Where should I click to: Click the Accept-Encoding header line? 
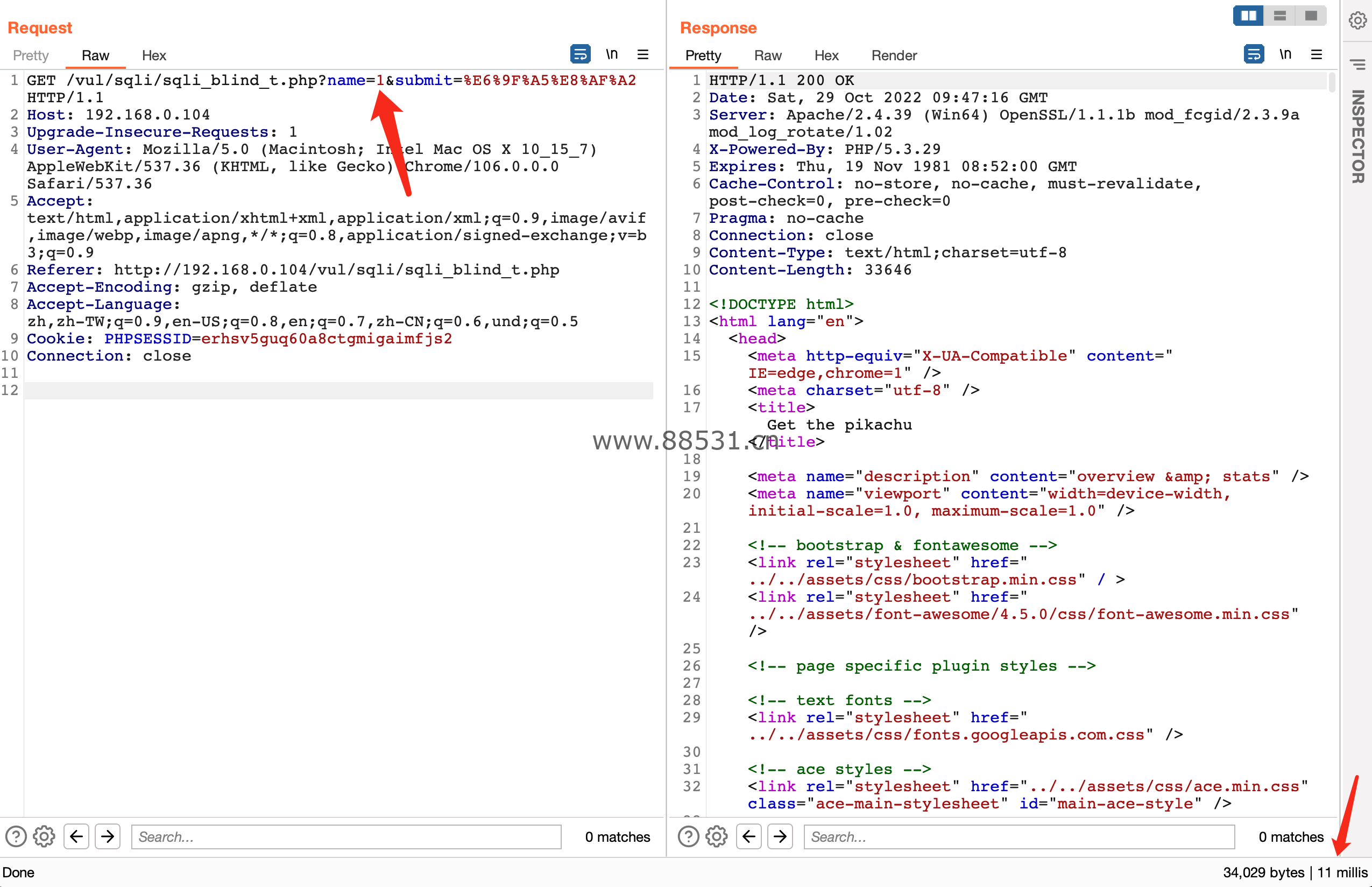(x=172, y=287)
